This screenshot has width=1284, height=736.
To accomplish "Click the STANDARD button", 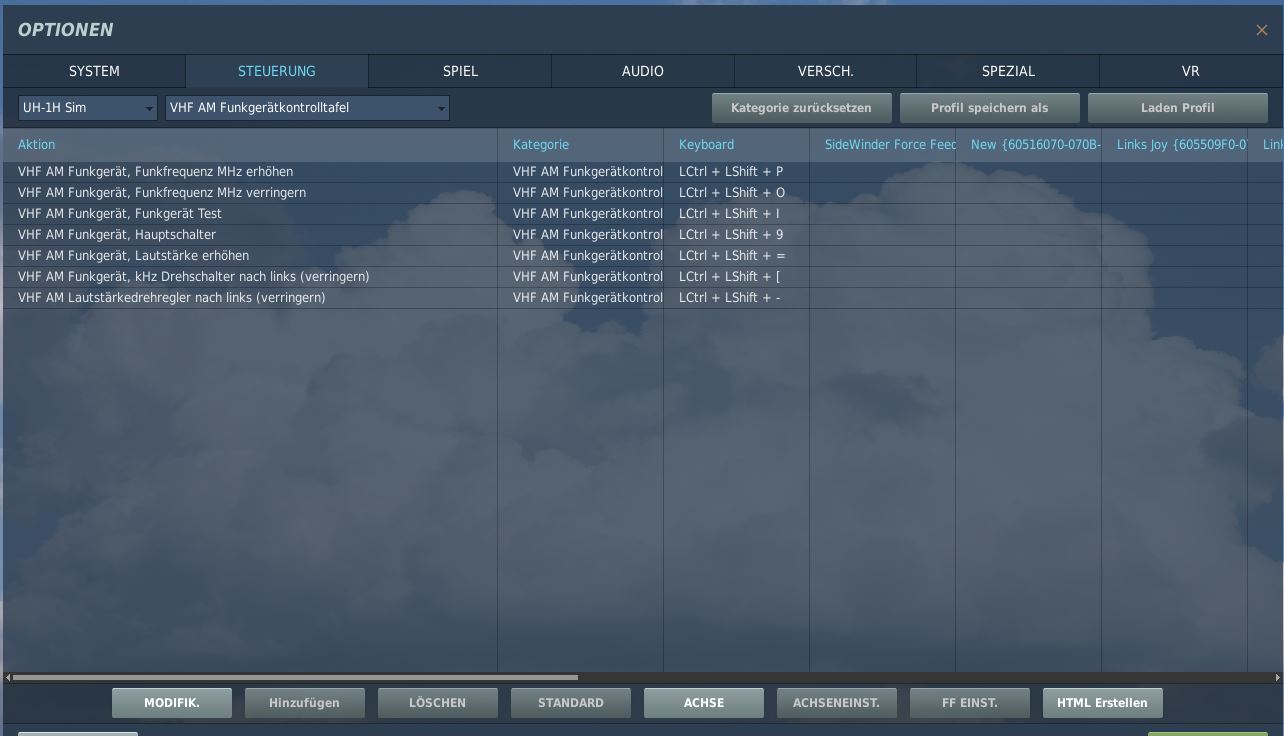I will [x=570, y=702].
